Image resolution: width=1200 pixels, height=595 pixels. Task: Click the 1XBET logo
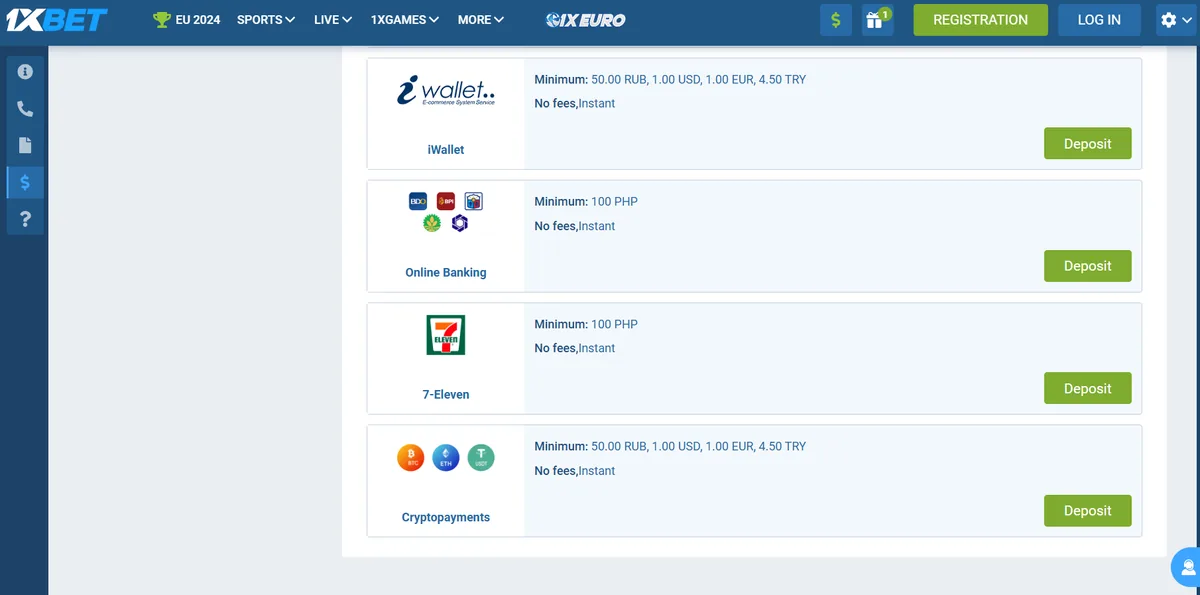tap(57, 20)
